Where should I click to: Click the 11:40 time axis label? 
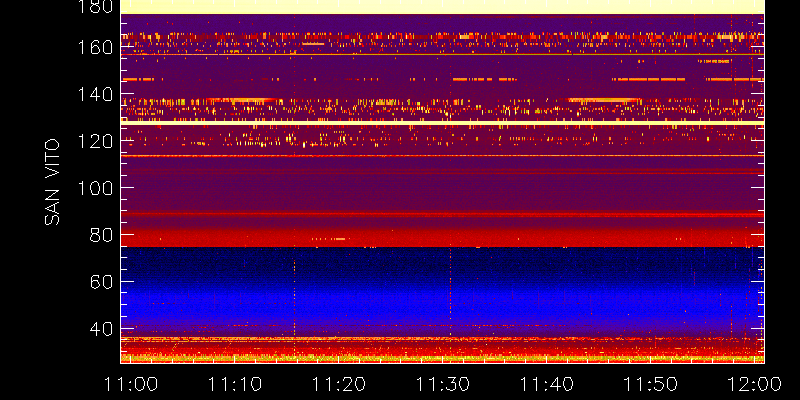tap(547, 384)
